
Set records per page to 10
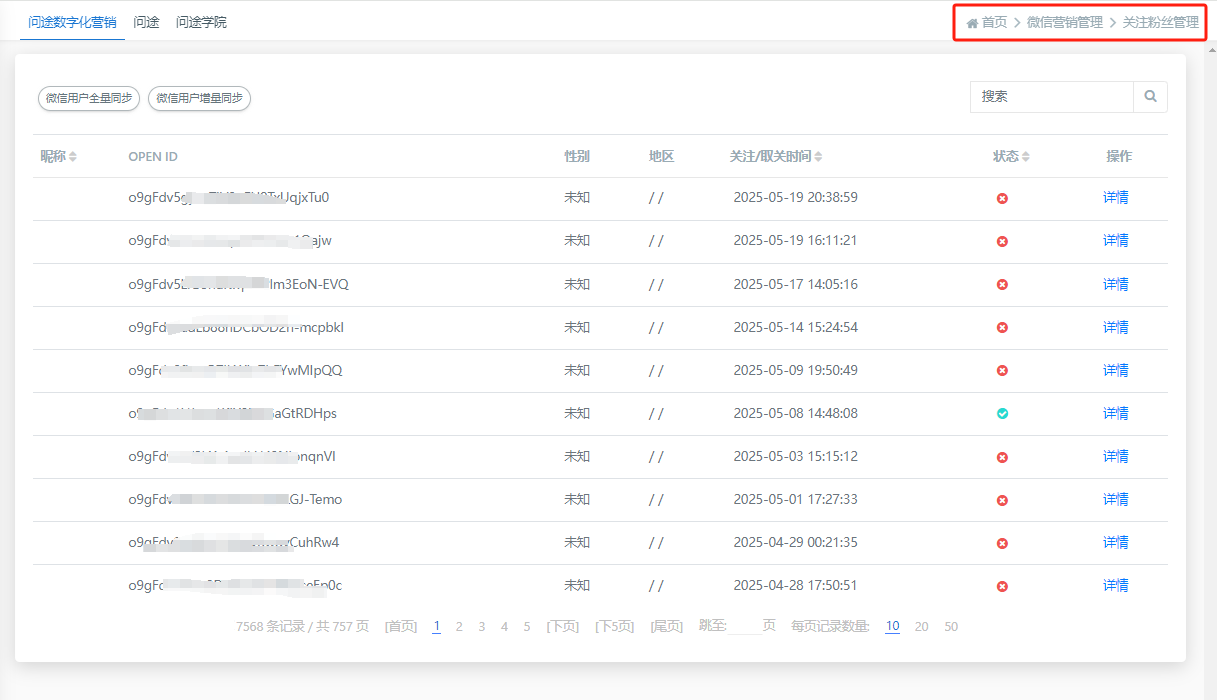coord(892,627)
